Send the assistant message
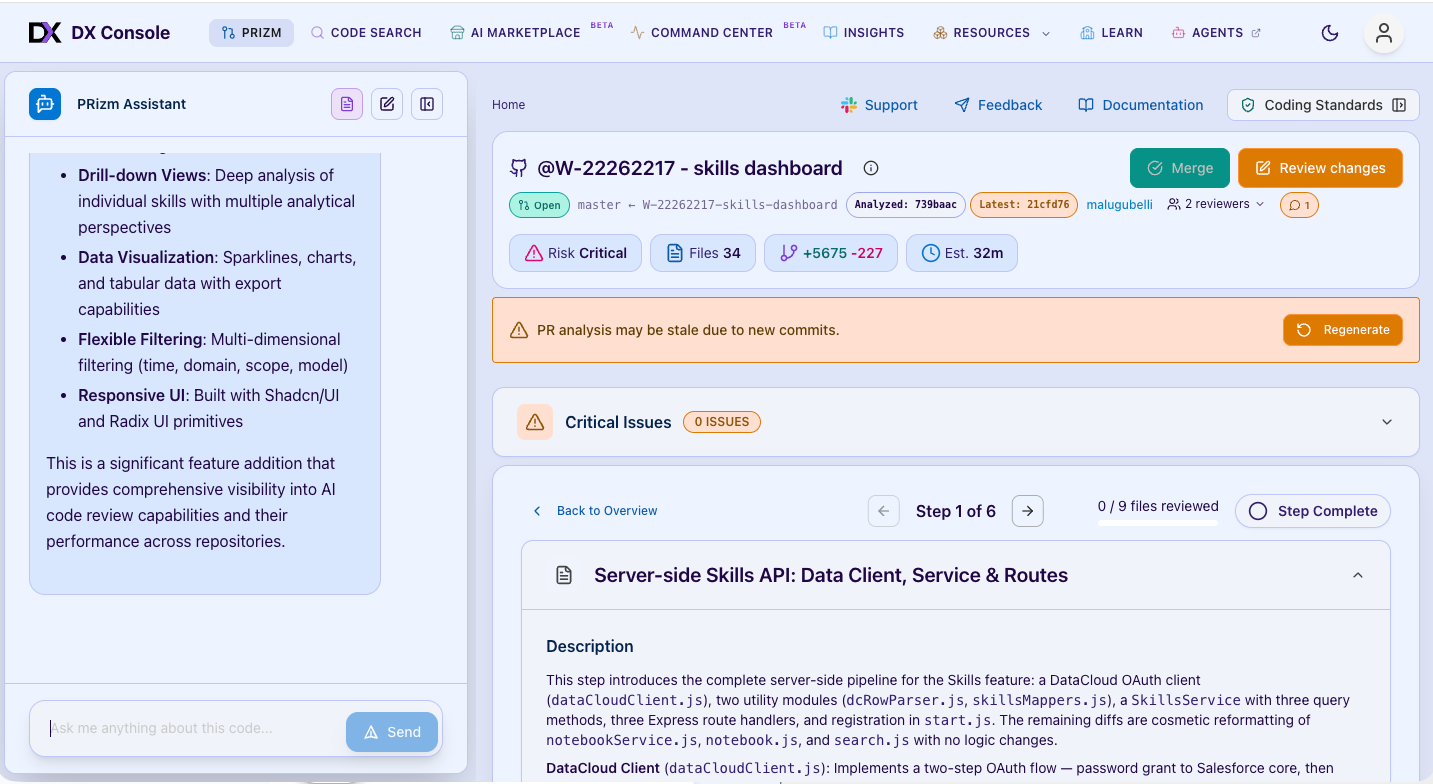Image resolution: width=1433 pixels, height=784 pixels. [x=392, y=732]
